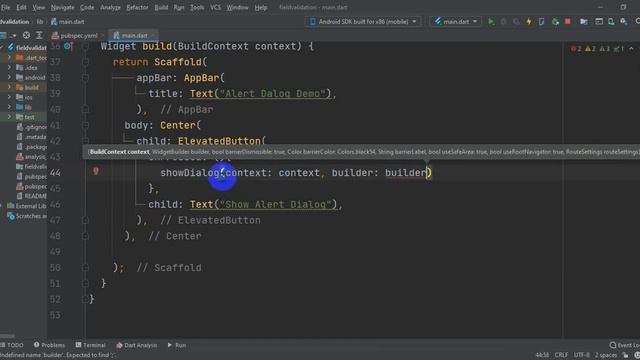Collapse the fold marker on line 37
This screenshot has width=640, height=360.
(85, 62)
